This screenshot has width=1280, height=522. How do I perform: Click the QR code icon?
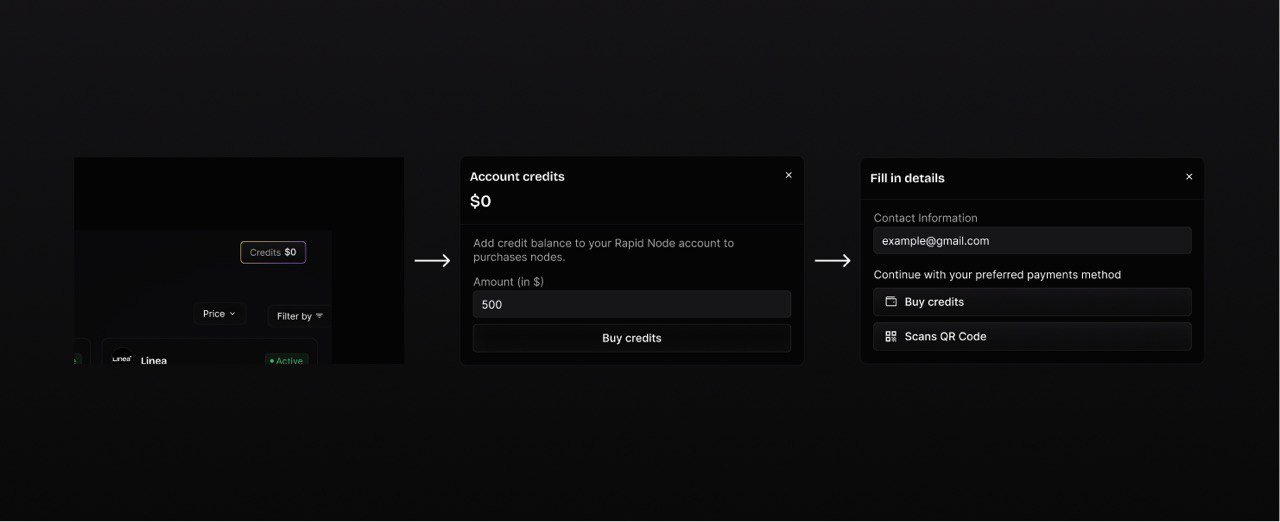[x=891, y=336]
